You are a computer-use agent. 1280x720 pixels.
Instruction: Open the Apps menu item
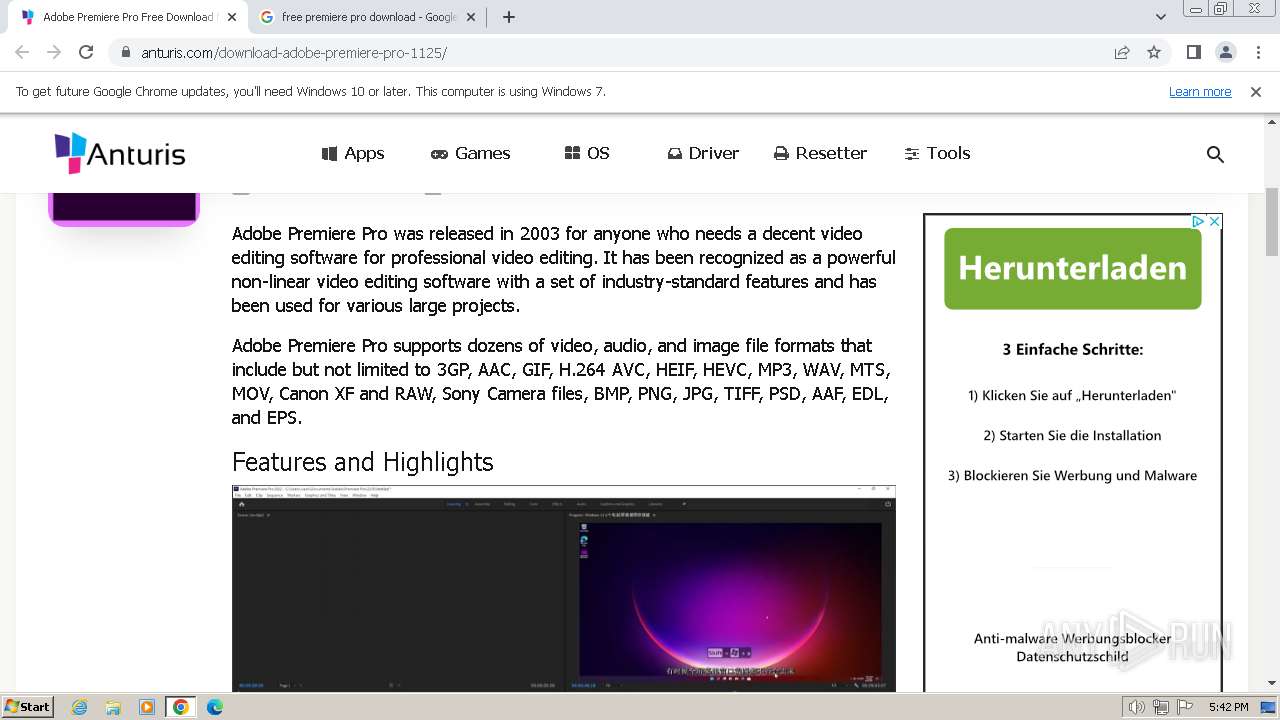[x=353, y=153]
